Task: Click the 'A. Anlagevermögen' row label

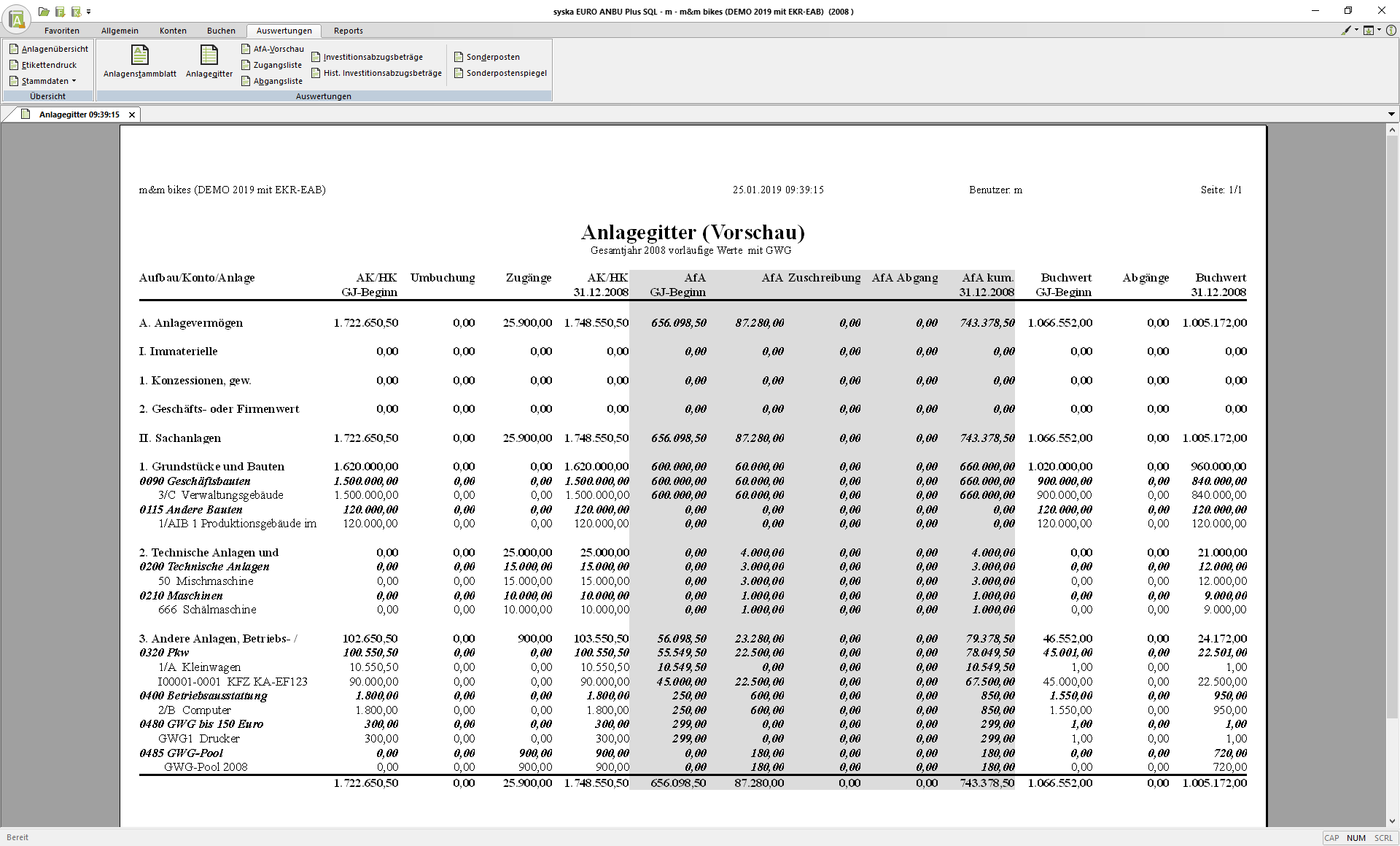Action: [x=191, y=323]
